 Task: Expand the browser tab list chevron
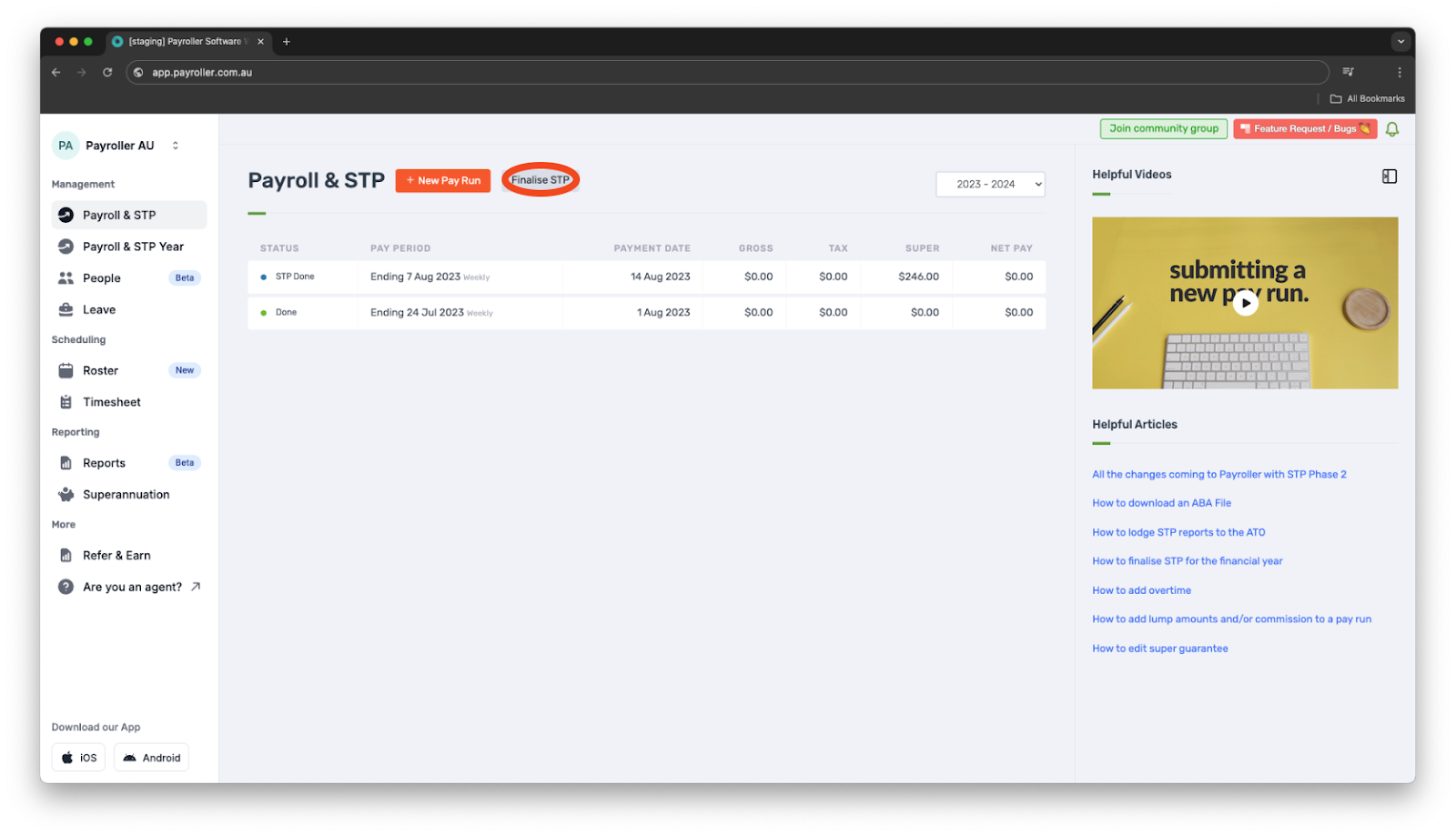1399,41
